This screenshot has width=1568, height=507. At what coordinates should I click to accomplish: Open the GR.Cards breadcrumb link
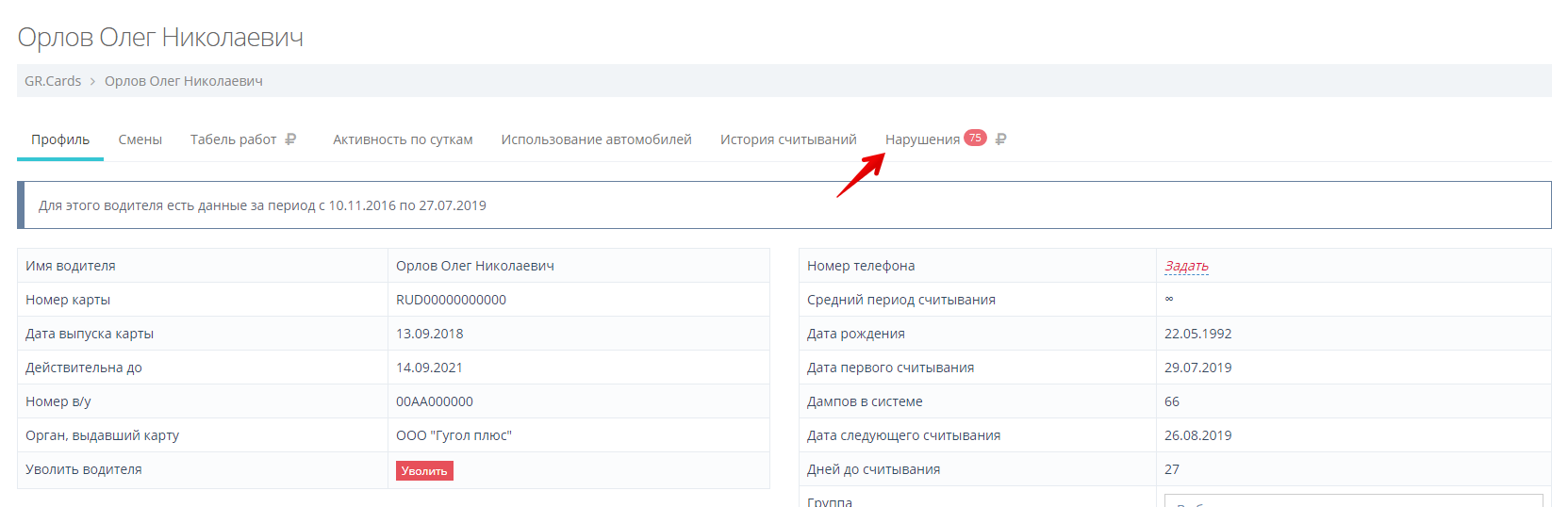point(53,81)
